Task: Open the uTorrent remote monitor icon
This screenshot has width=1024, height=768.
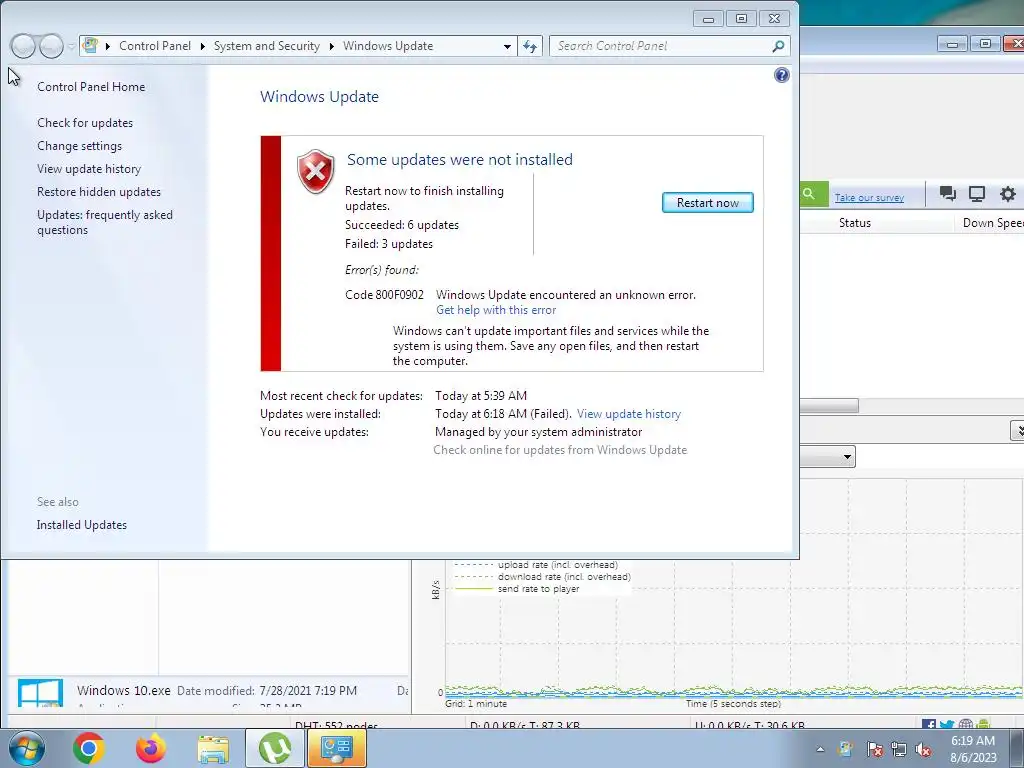Action: 977,193
